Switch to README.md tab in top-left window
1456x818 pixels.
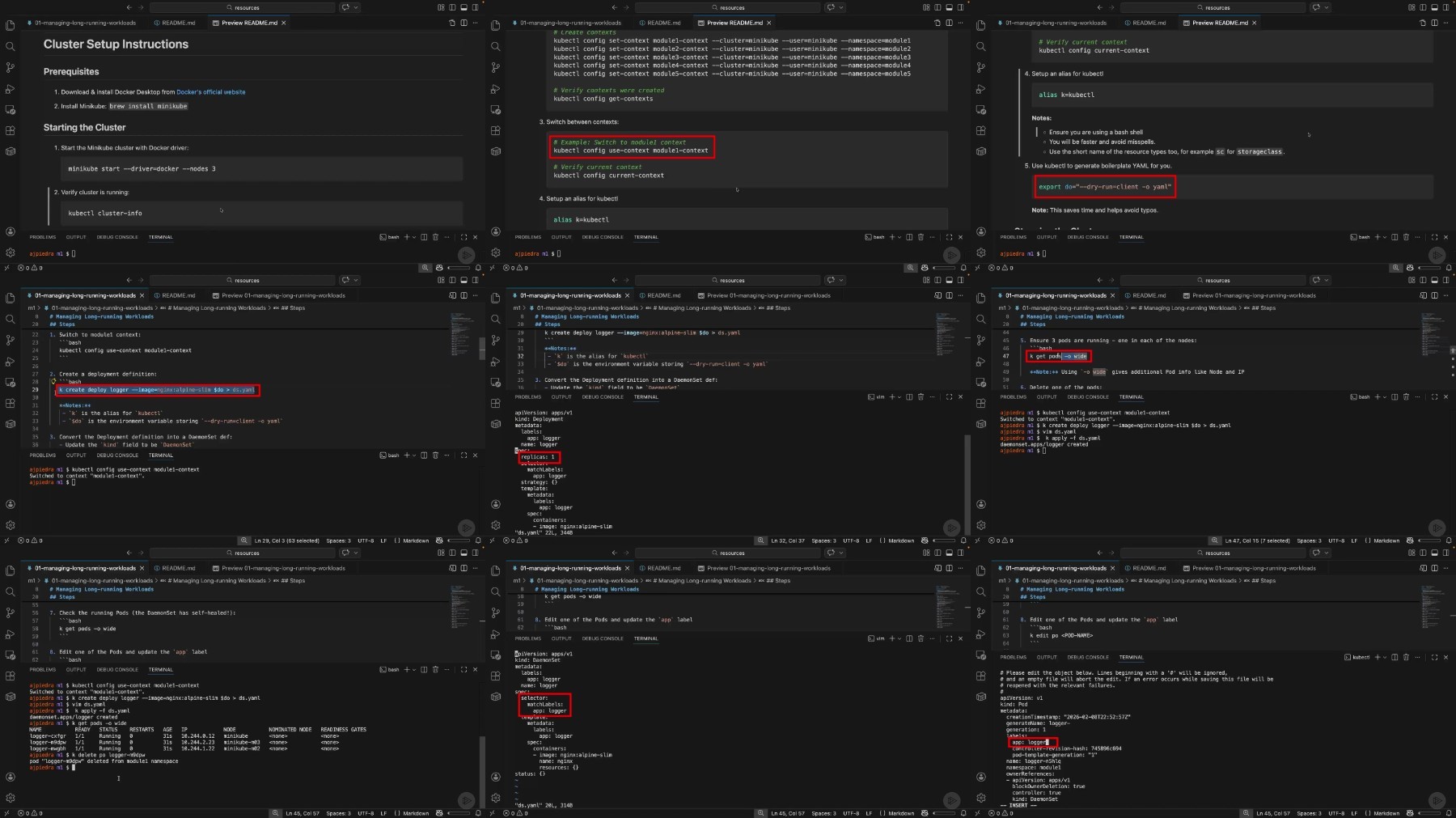tap(179, 23)
